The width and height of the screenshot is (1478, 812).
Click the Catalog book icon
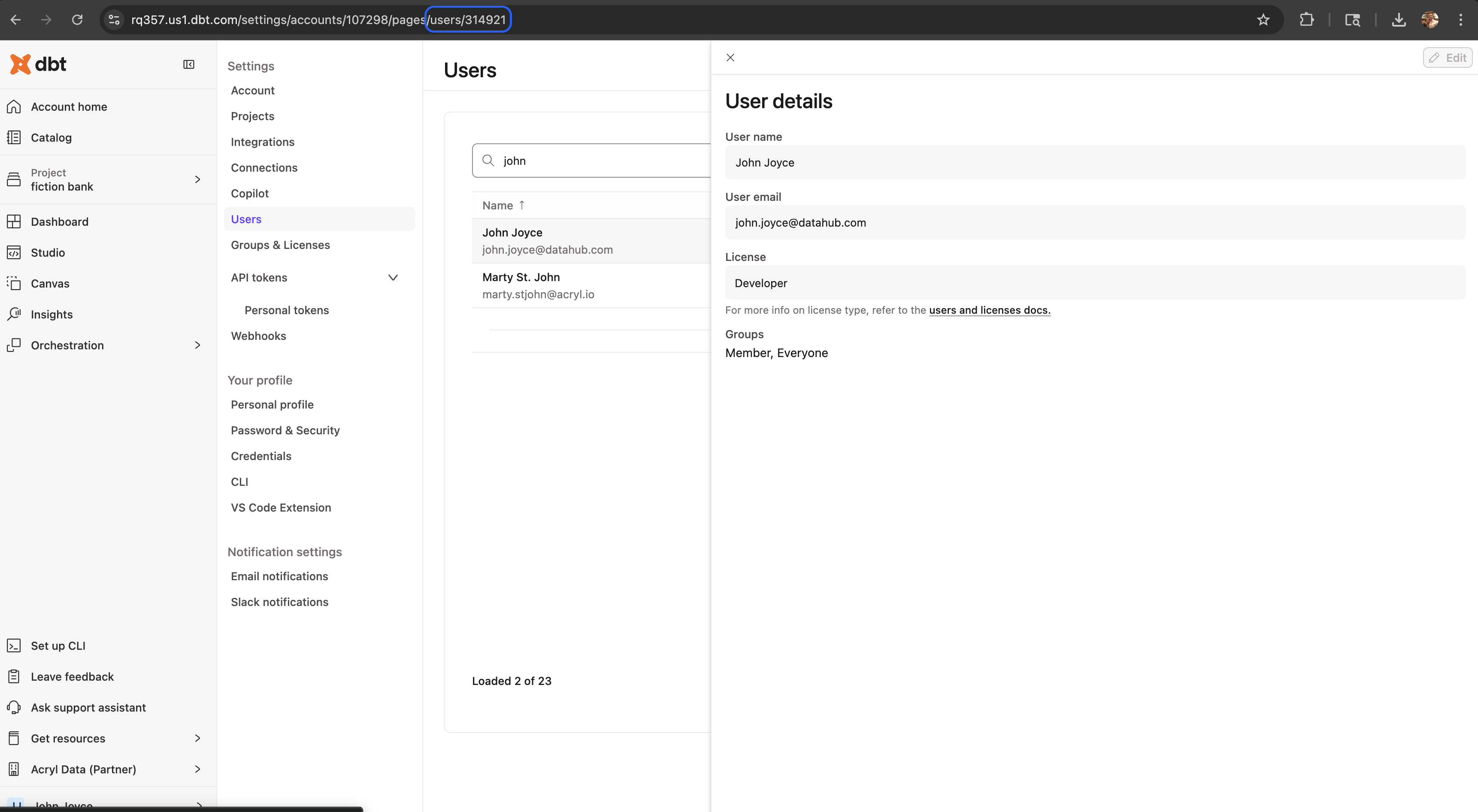14,138
